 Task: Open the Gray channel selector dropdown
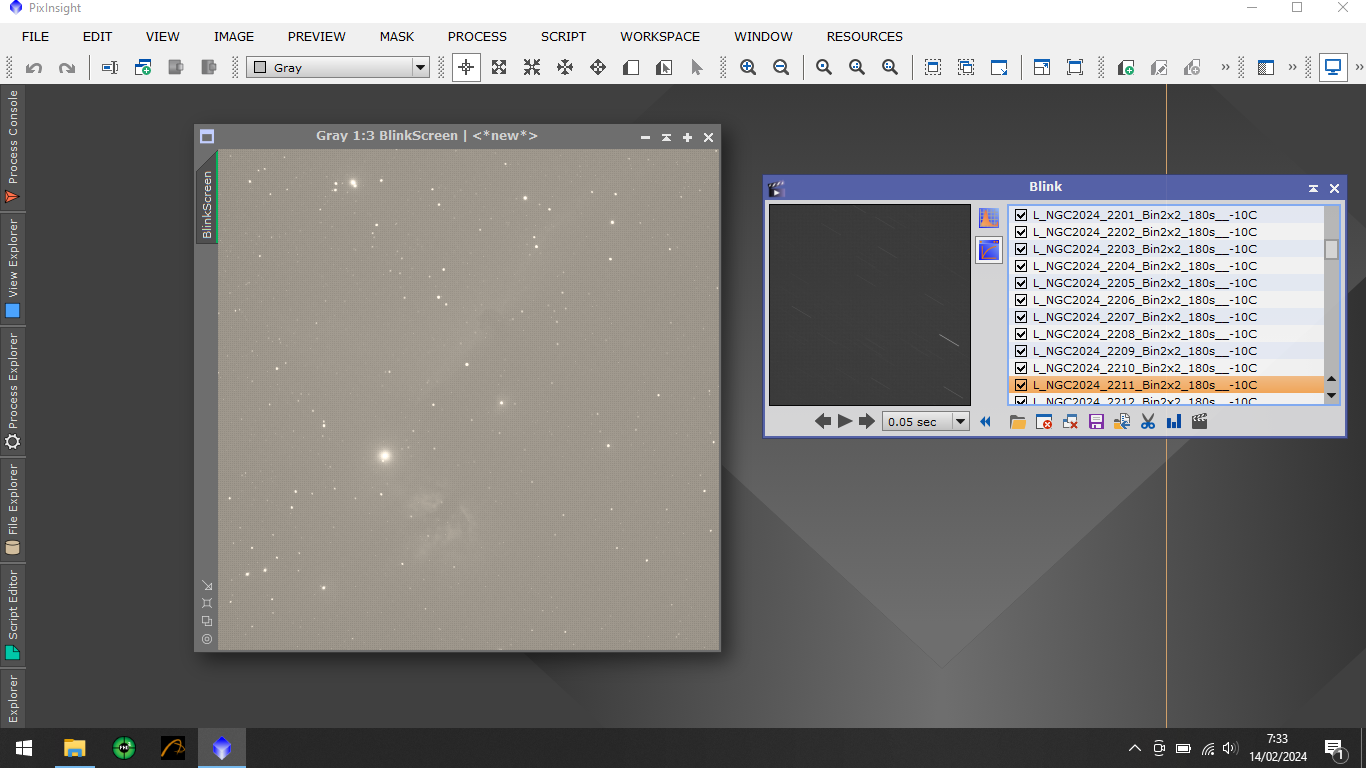(x=338, y=68)
